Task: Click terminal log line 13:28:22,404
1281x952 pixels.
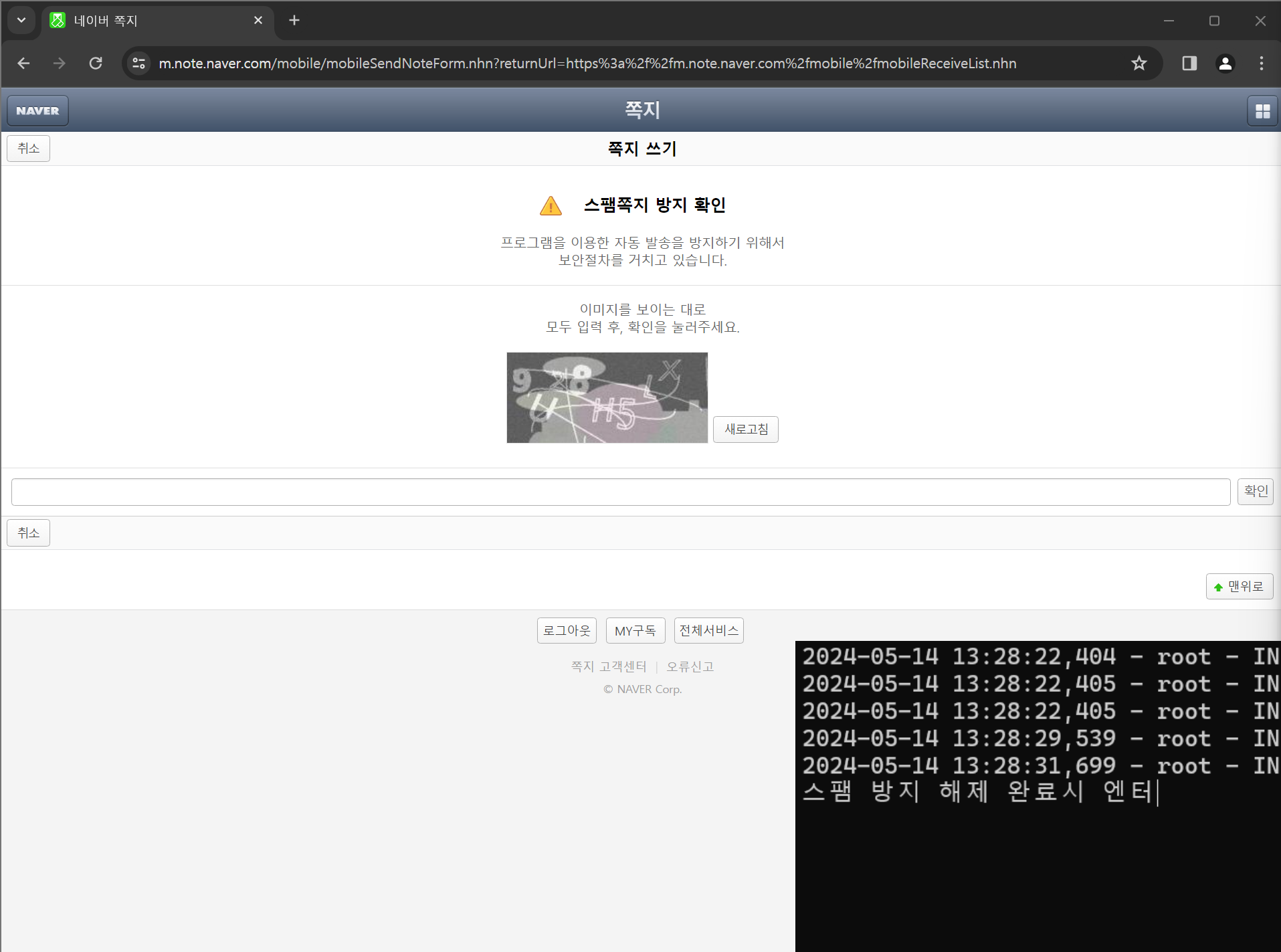Action: (x=1040, y=656)
